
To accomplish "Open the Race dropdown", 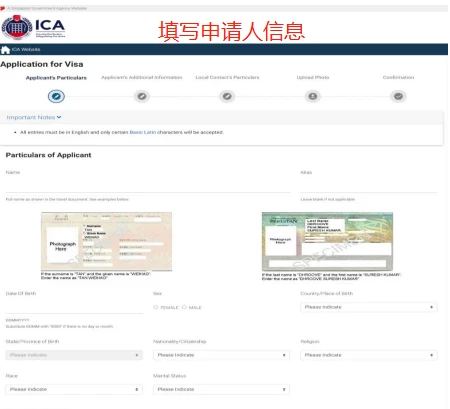I will click(x=74, y=389).
